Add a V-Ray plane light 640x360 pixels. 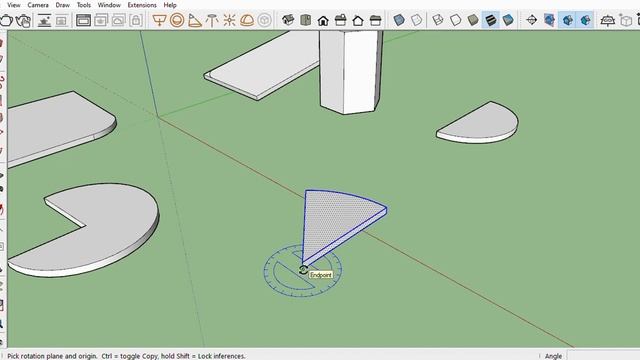159,20
